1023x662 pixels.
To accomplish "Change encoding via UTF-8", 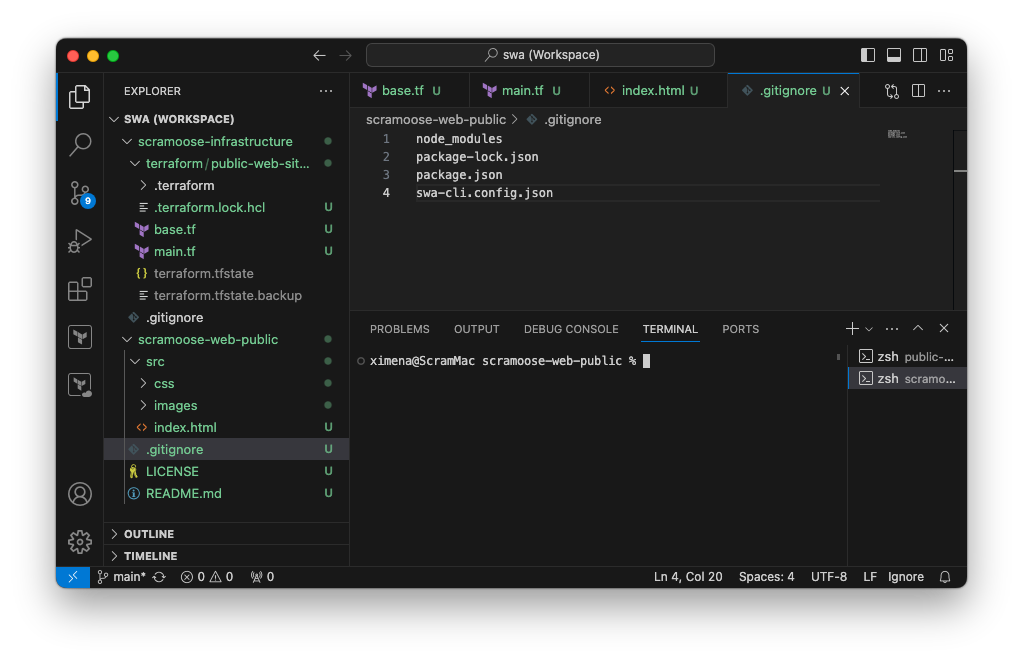I will pos(829,577).
